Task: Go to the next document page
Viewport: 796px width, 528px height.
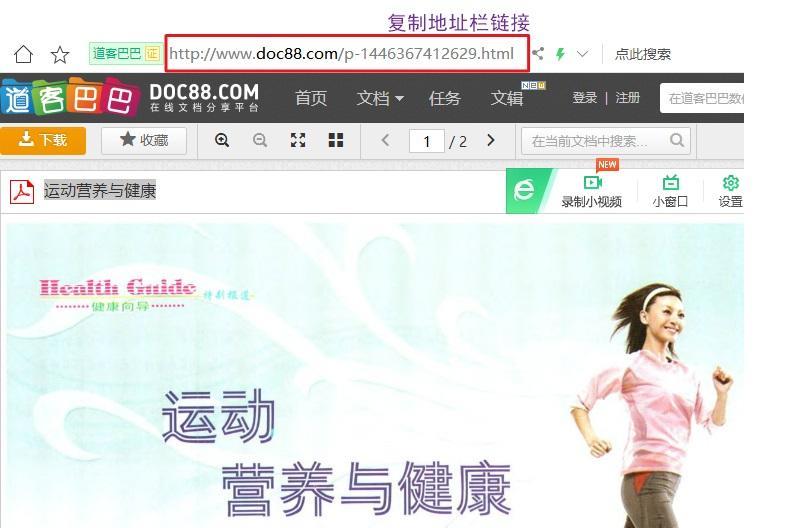Action: (490, 141)
